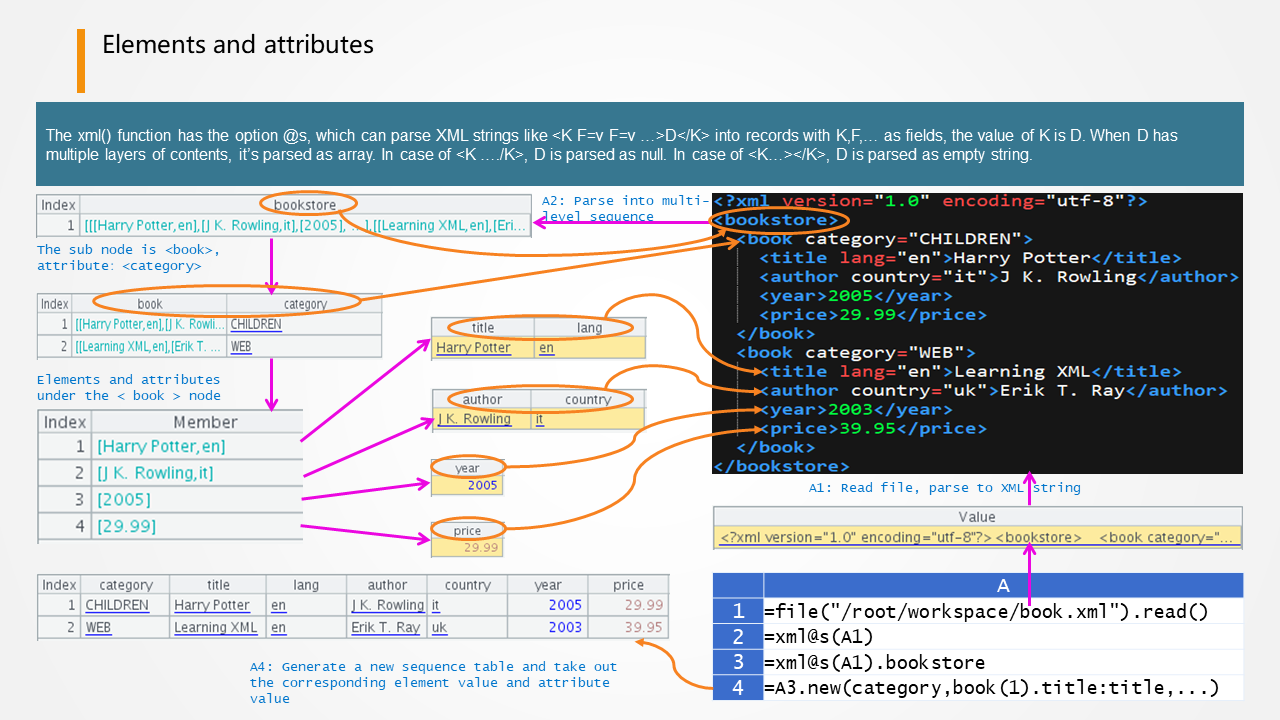Select the cell with =xml@s(A1).bookstore formula
Image resolution: width=1280 pixels, height=720 pixels.
pos(874,662)
